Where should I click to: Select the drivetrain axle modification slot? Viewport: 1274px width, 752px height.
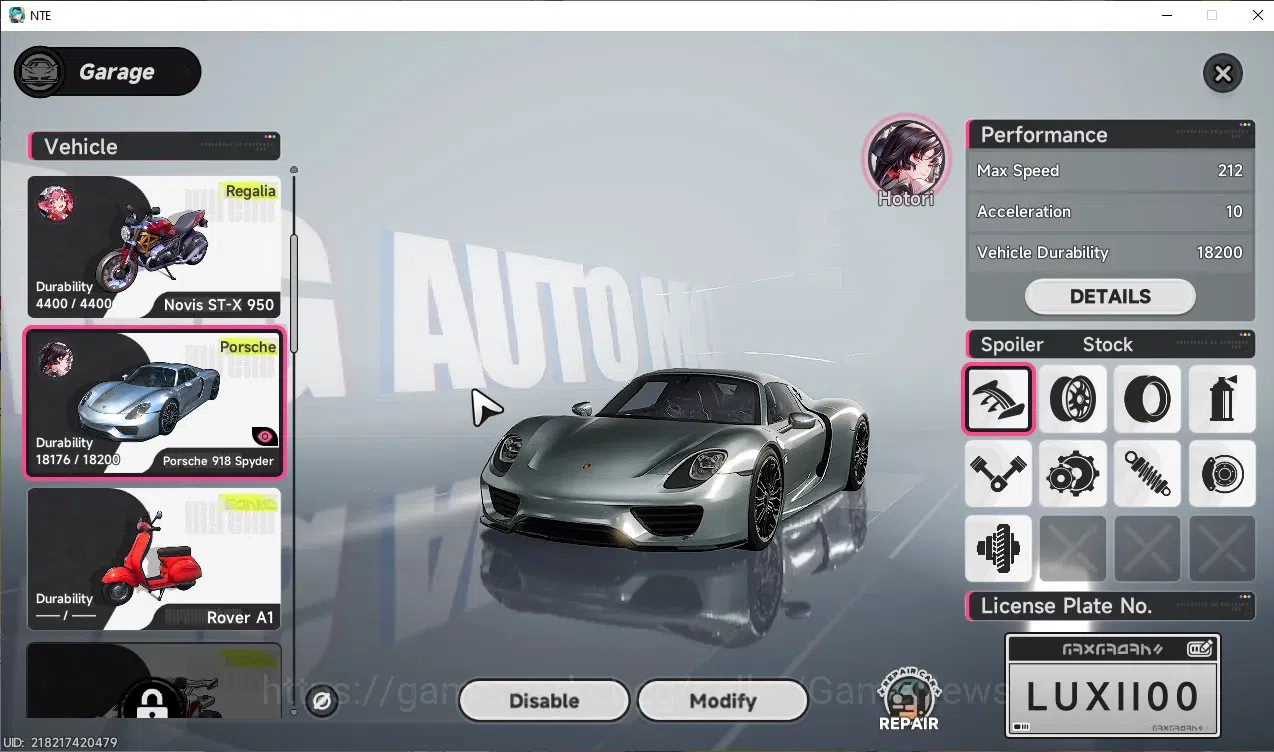point(998,548)
